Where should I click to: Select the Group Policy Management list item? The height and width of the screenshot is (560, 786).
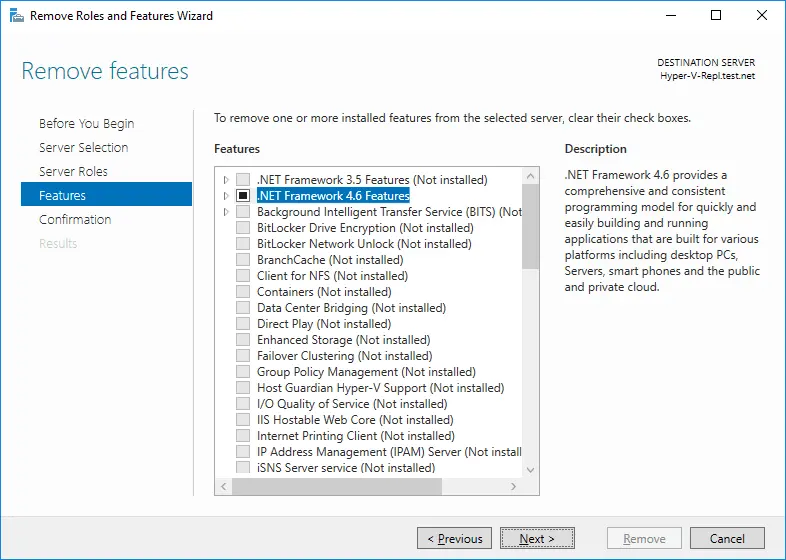[x=366, y=371]
